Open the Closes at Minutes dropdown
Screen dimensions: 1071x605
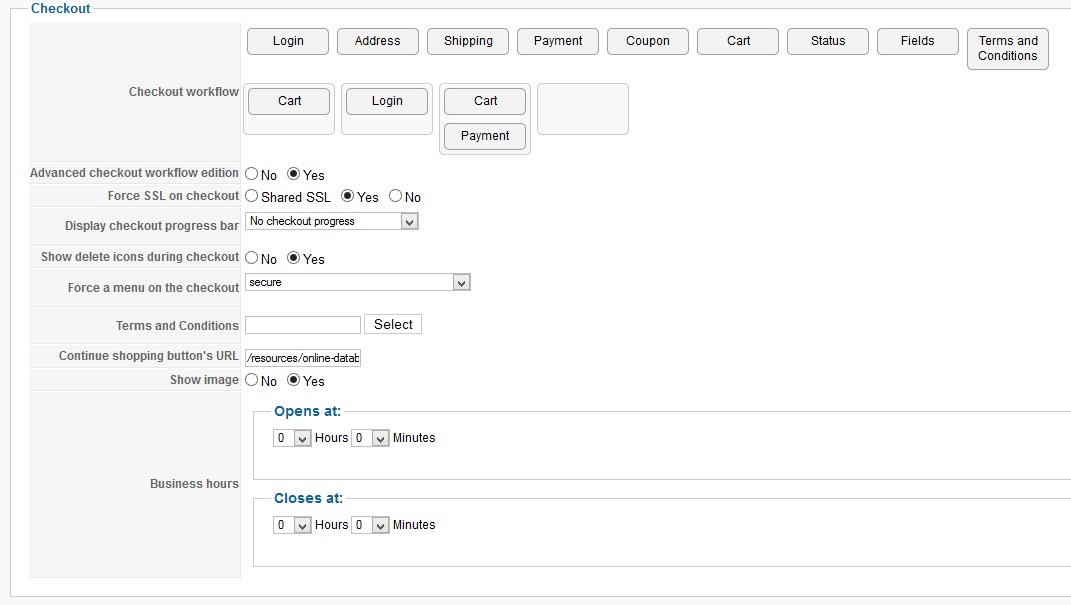370,525
